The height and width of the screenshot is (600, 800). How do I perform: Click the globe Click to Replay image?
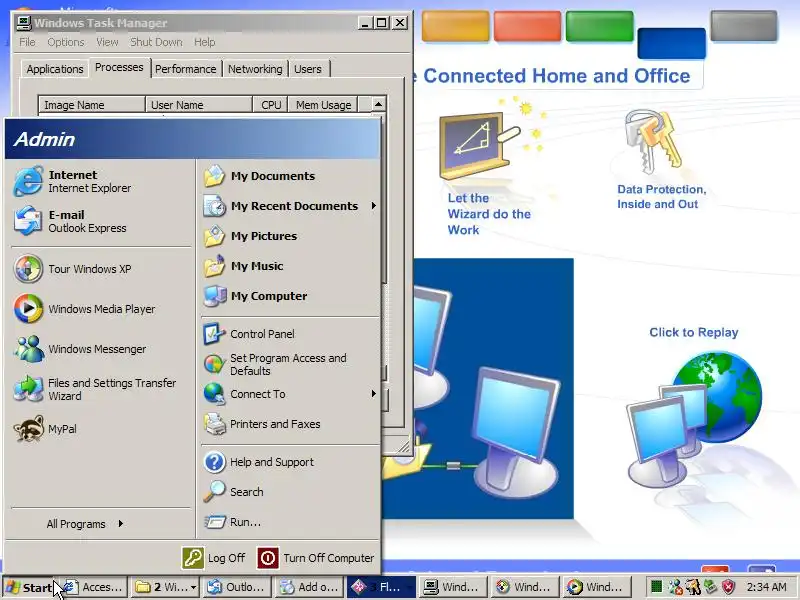(695, 418)
